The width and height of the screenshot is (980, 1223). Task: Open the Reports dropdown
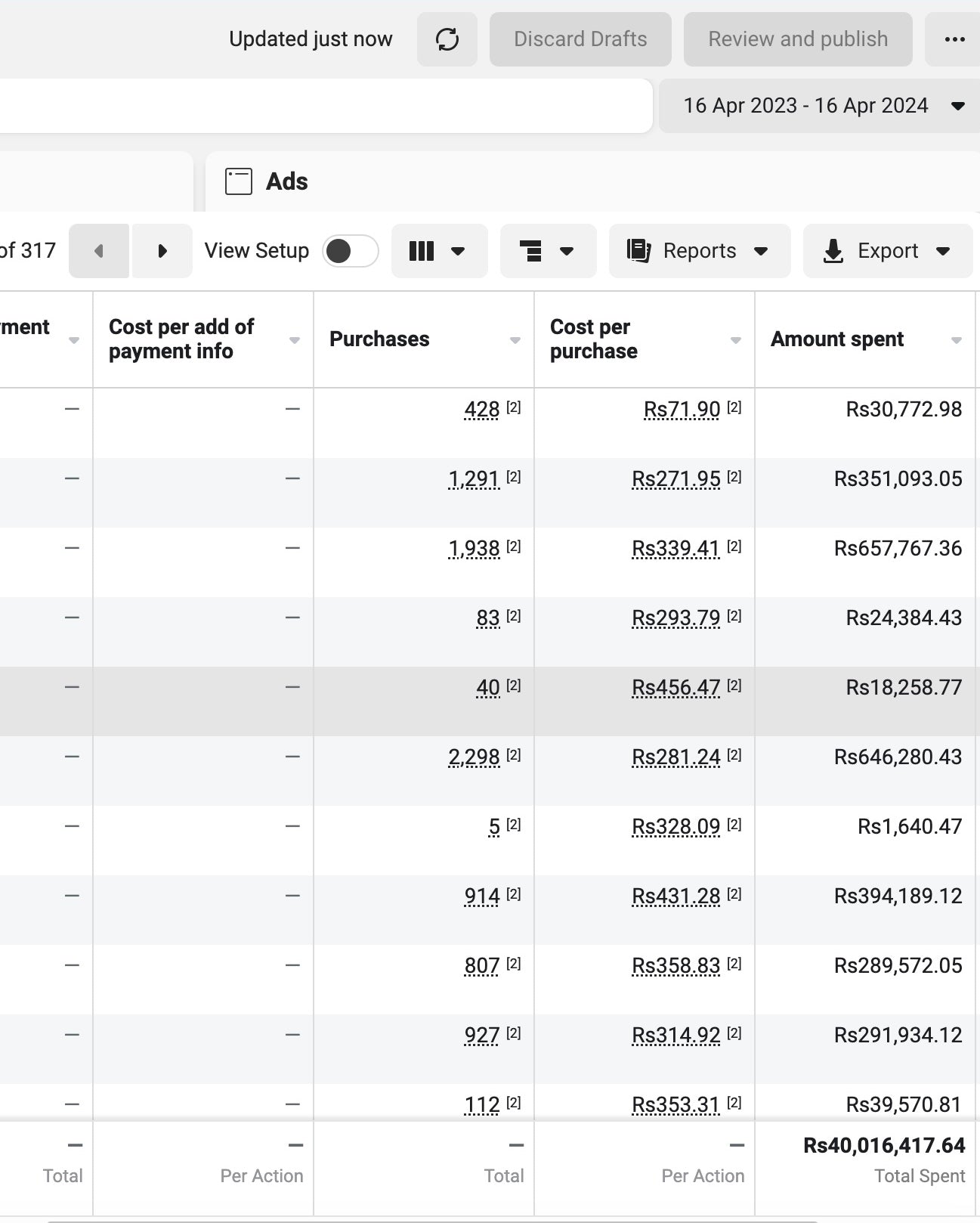coord(700,251)
